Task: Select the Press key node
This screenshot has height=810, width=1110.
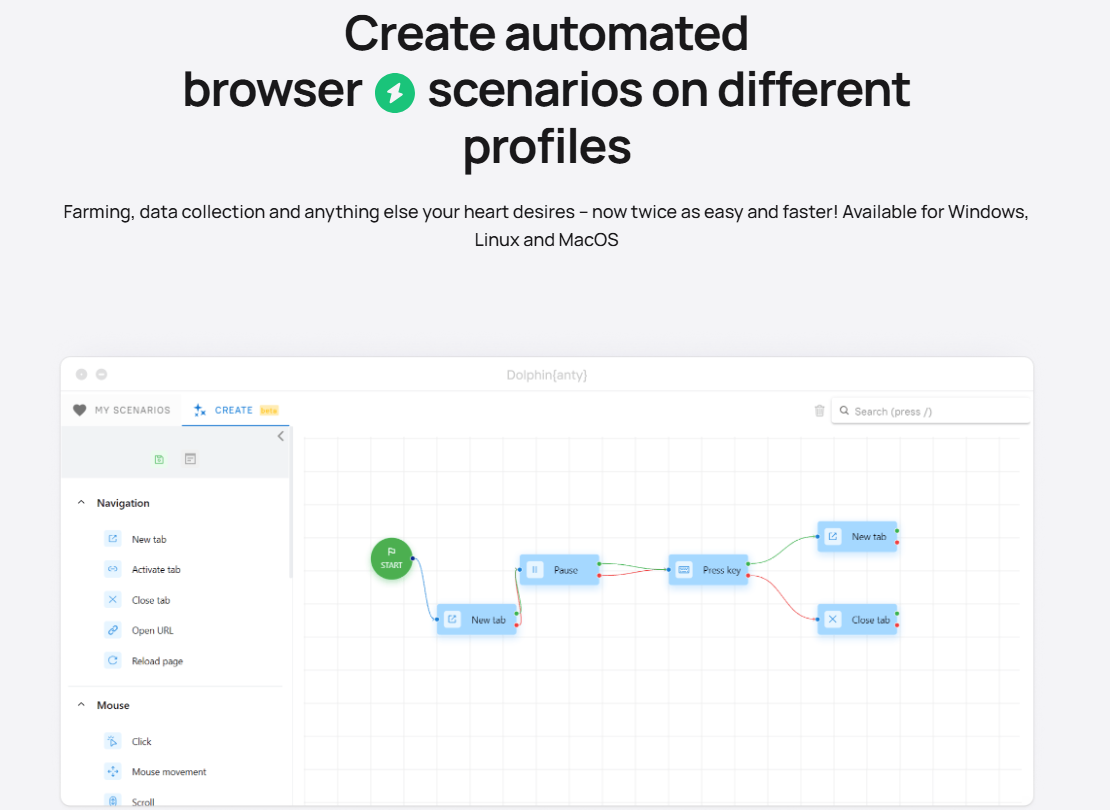Action: (x=709, y=570)
